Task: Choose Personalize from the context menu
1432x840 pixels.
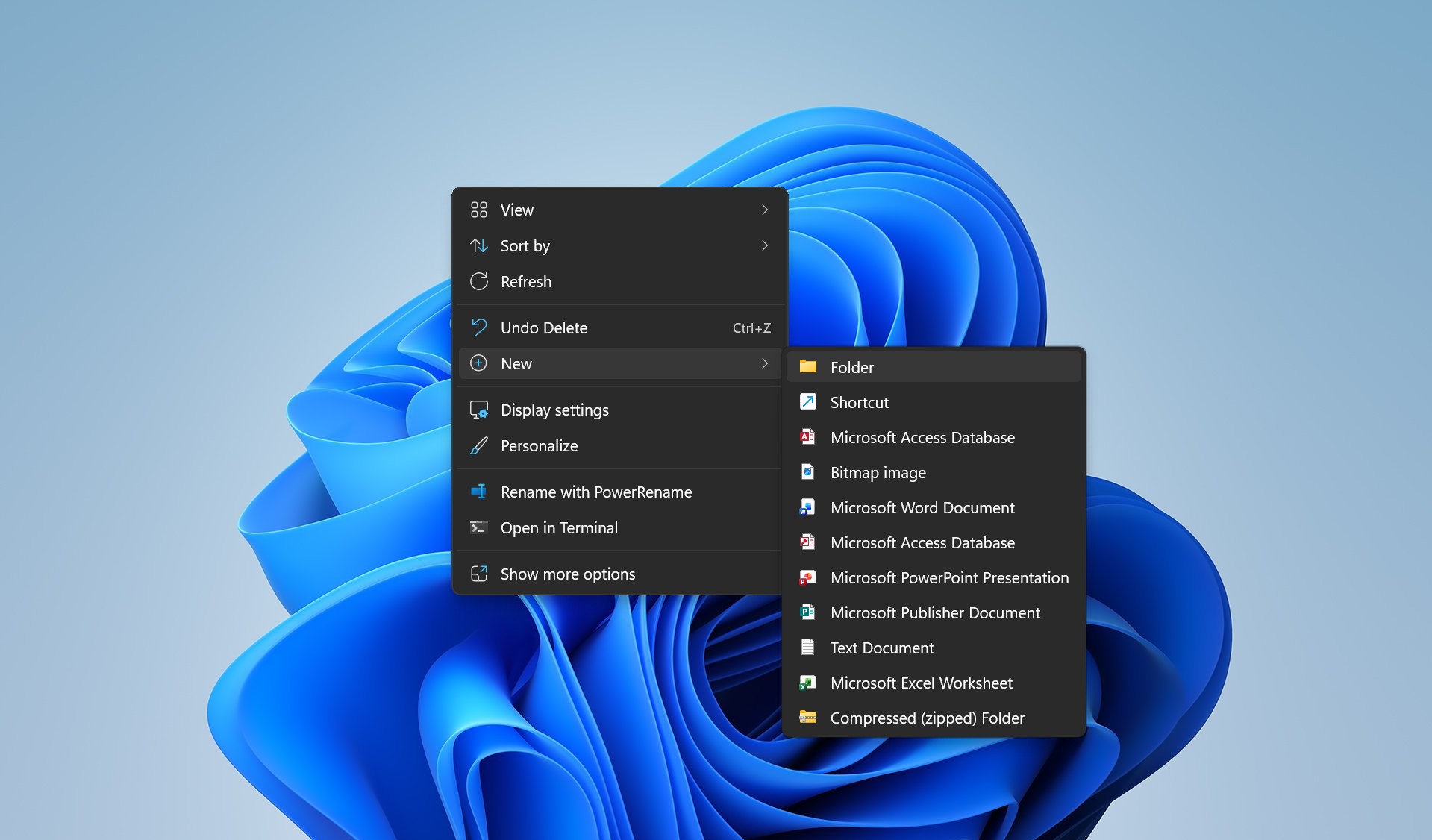Action: [620, 445]
